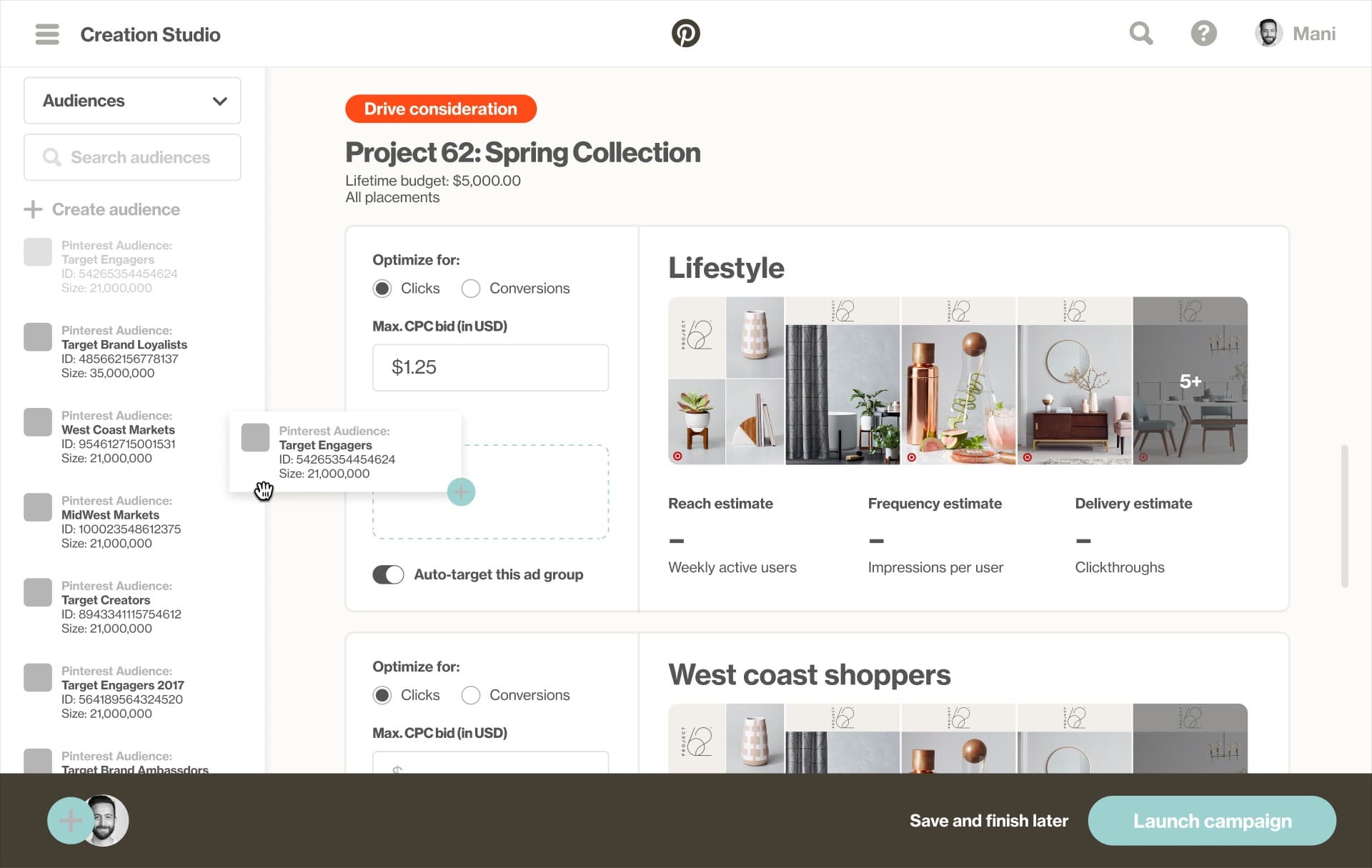The image size is (1372, 868).
Task: Select Target Brand Loyalists audience swatch
Action: (38, 336)
